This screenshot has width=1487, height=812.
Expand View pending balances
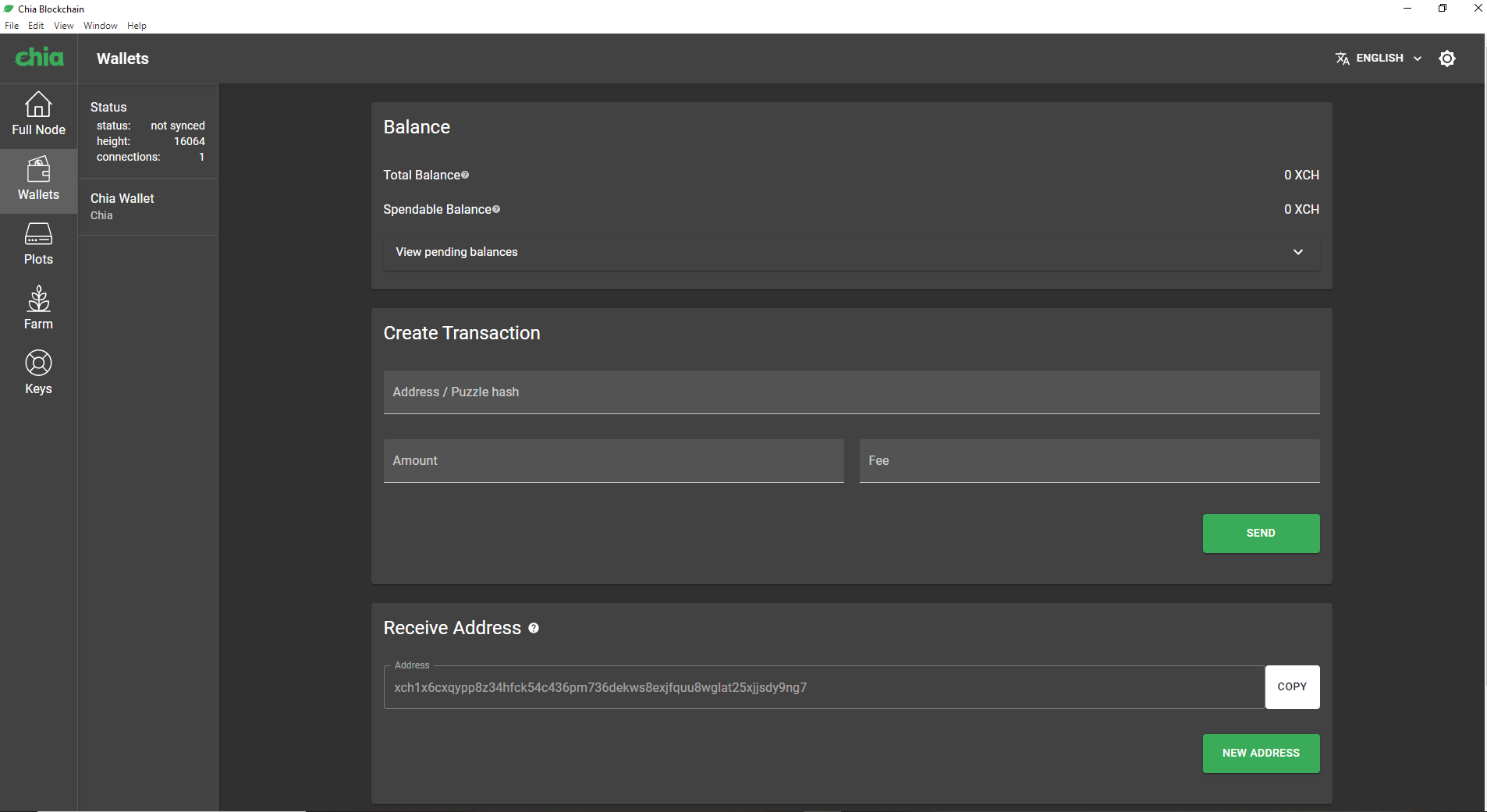point(851,252)
